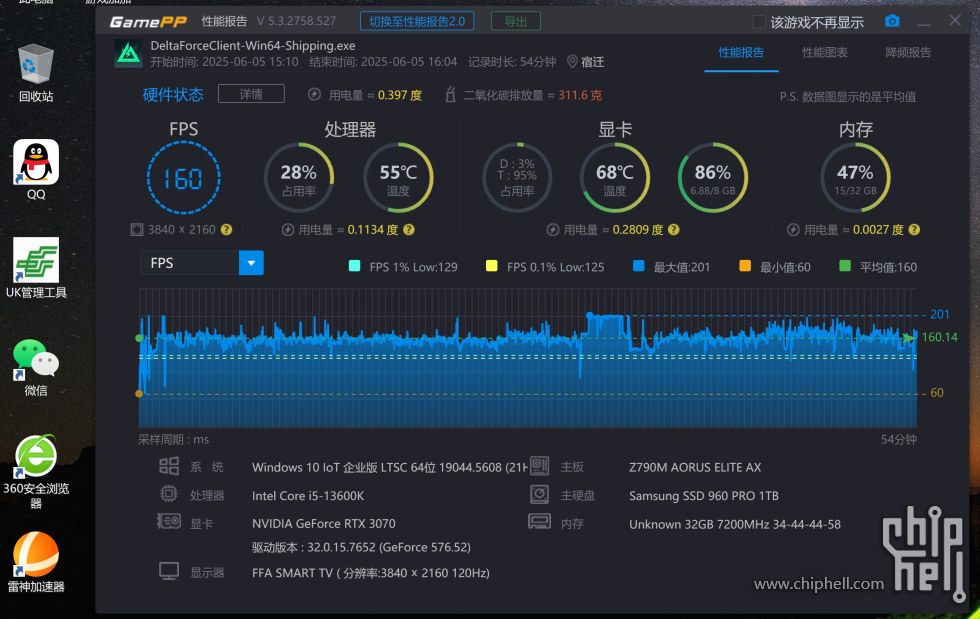This screenshot has width=980, height=619.
Task: Tick the 该游戏不再显示 checkbox
Action: click(759, 22)
